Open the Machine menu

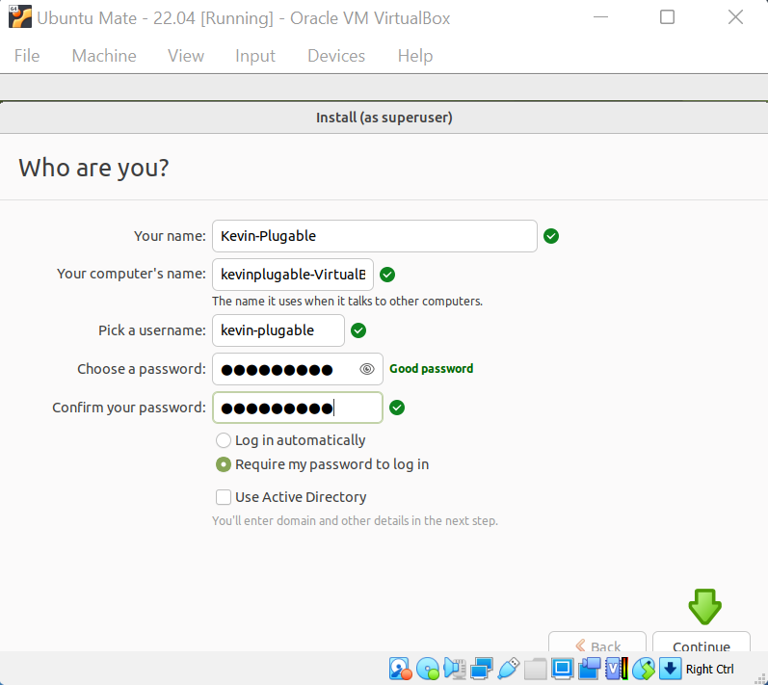click(104, 56)
